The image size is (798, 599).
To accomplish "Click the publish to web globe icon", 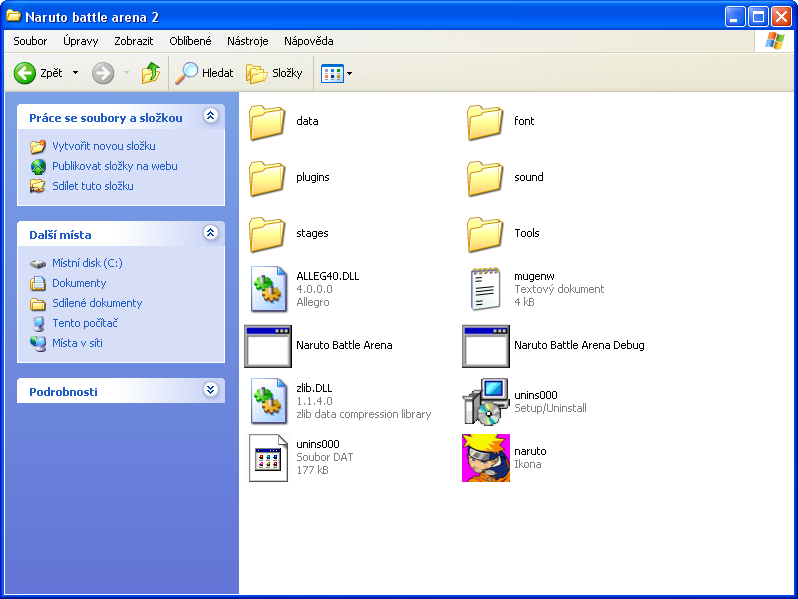I will [38, 166].
